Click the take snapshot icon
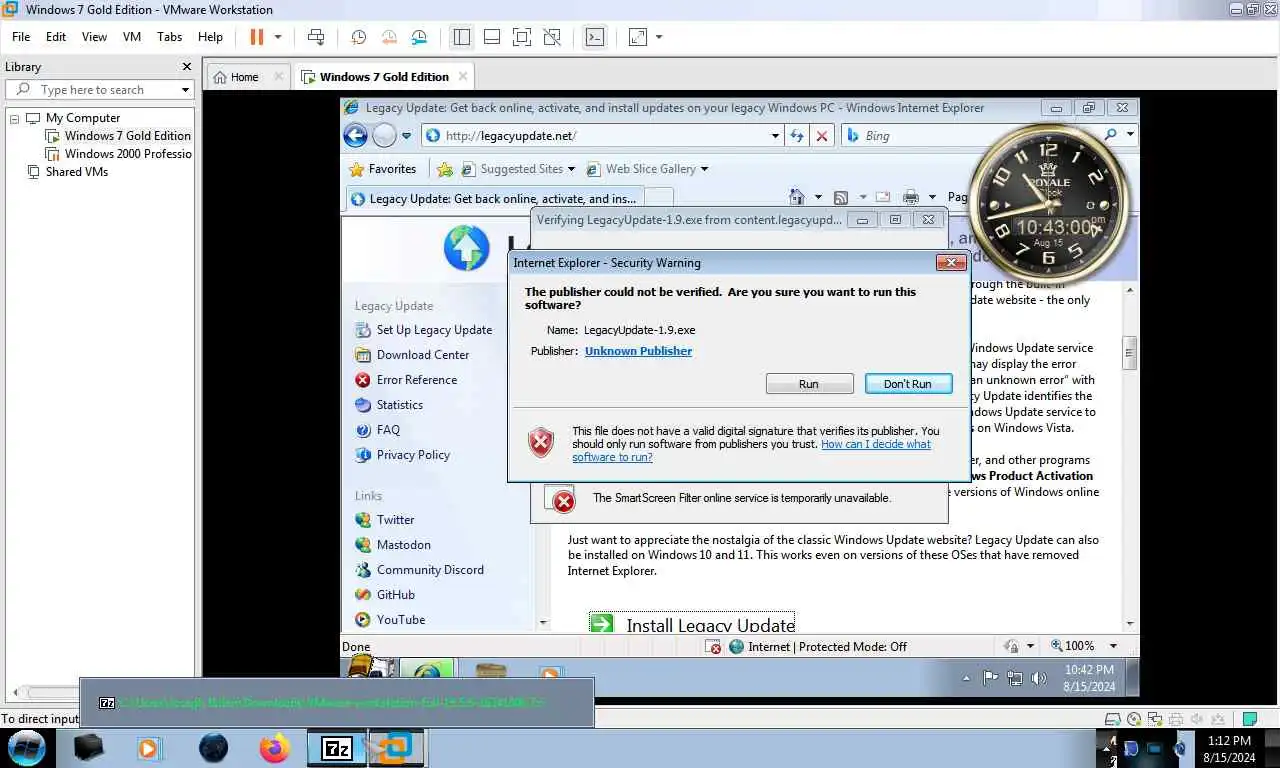 pos(358,37)
